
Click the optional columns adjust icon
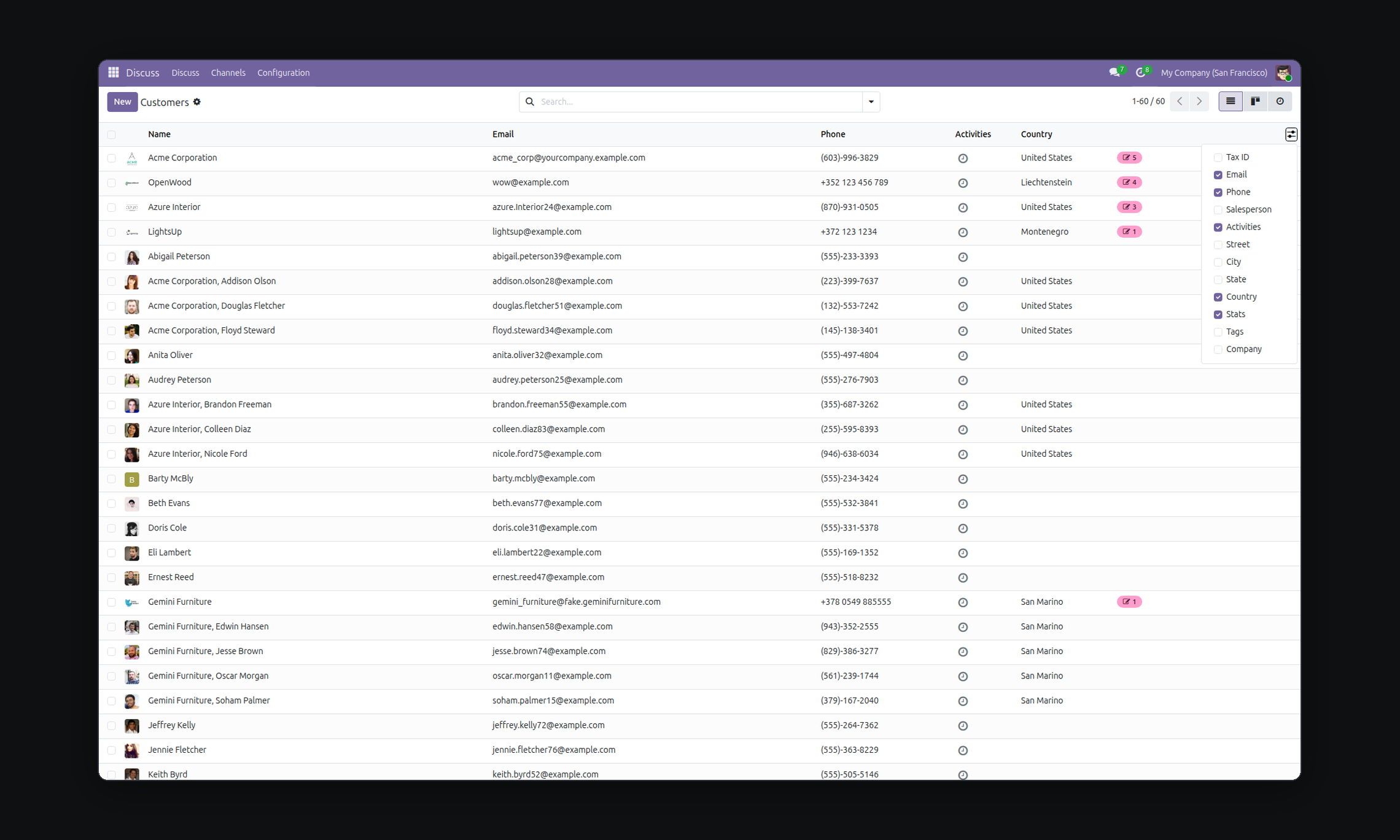[1291, 134]
